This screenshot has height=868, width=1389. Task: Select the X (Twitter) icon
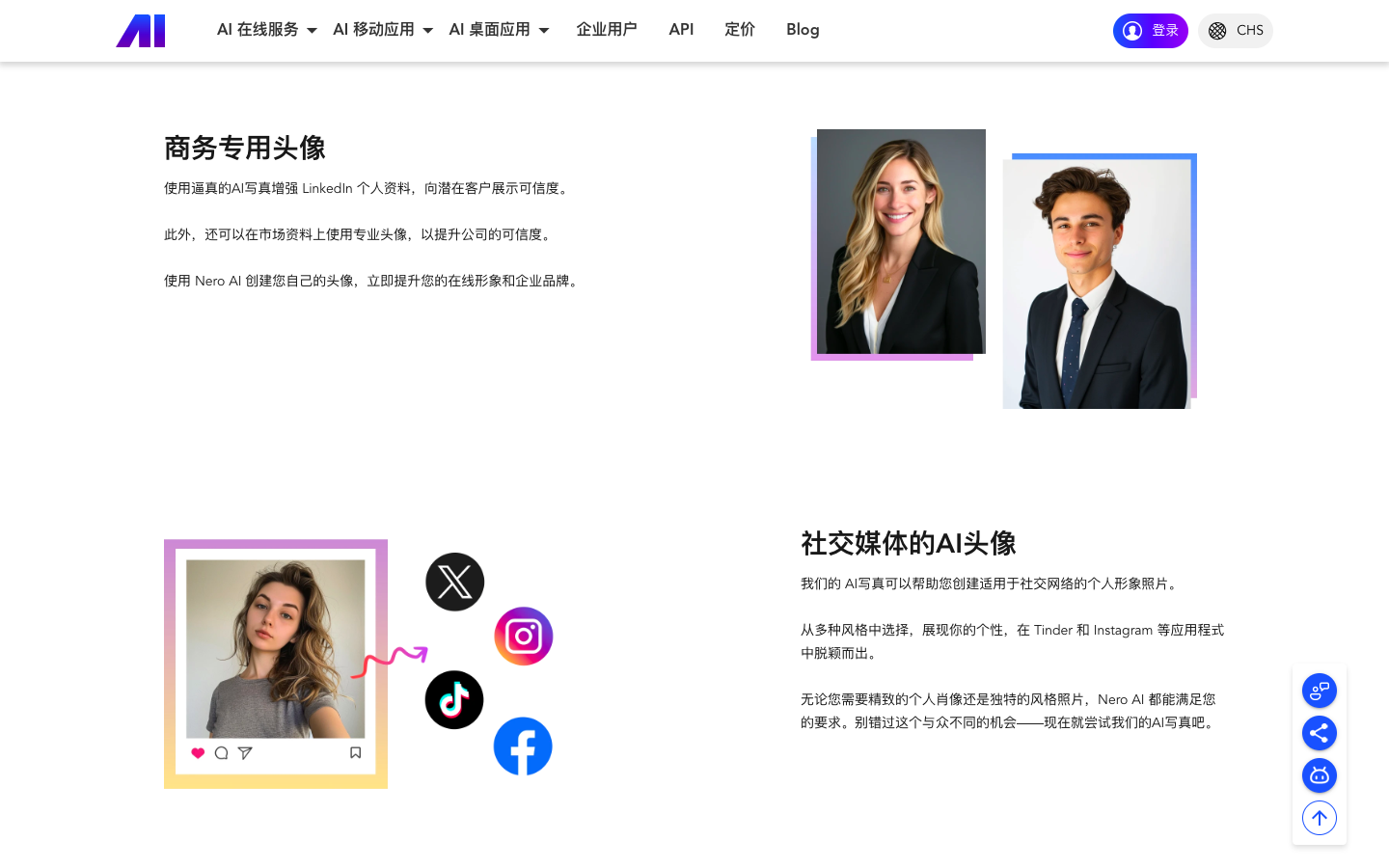454,582
